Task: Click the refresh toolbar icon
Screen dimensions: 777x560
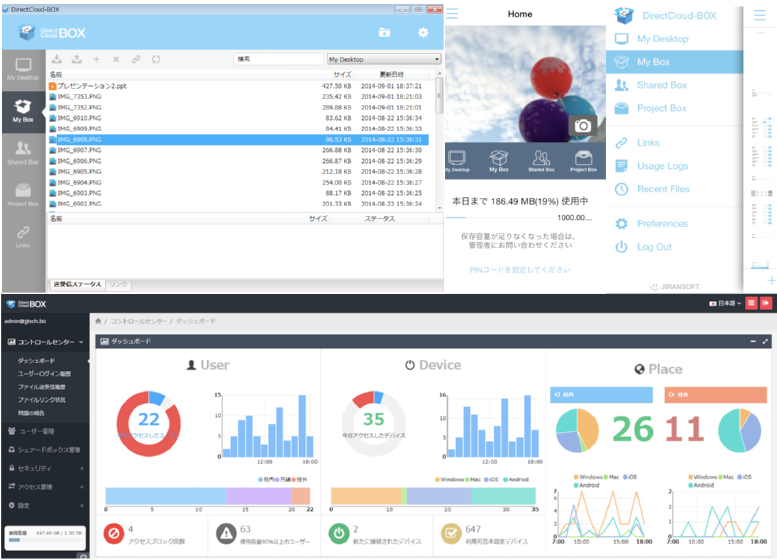Action: [x=156, y=59]
